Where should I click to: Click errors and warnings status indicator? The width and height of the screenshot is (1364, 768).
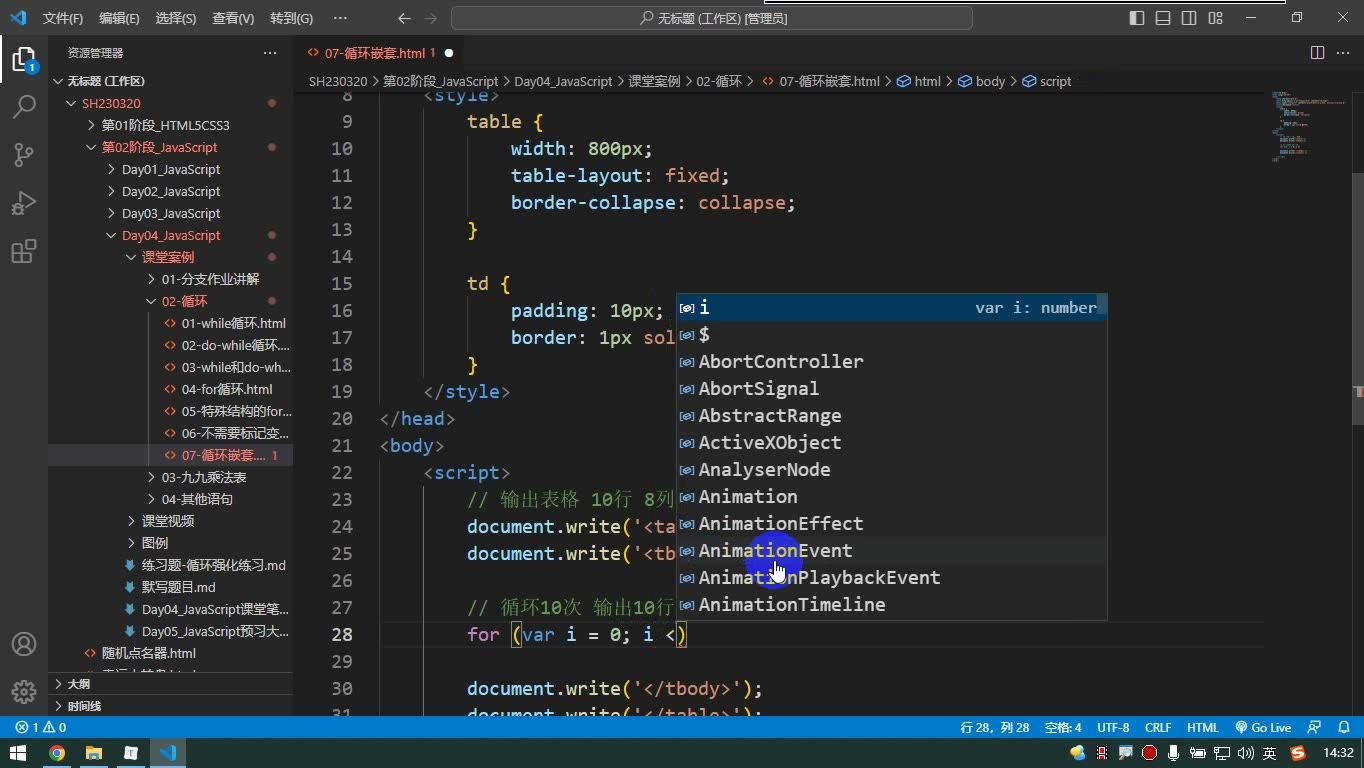coord(42,728)
